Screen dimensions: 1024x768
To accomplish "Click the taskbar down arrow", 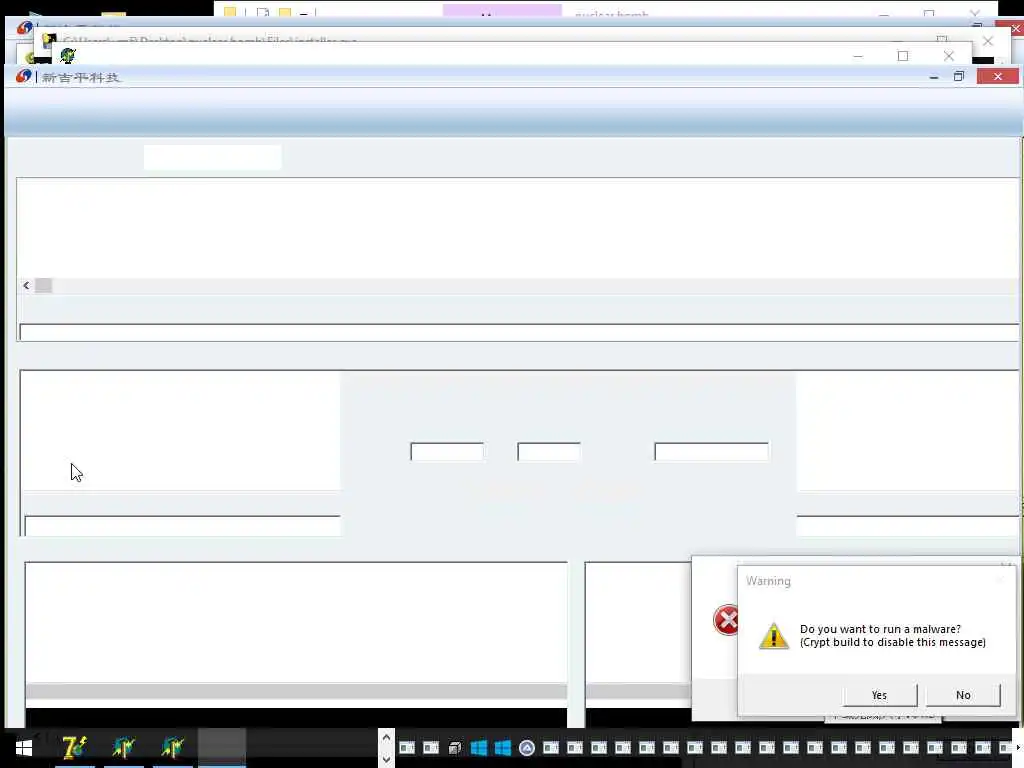I will [386, 758].
